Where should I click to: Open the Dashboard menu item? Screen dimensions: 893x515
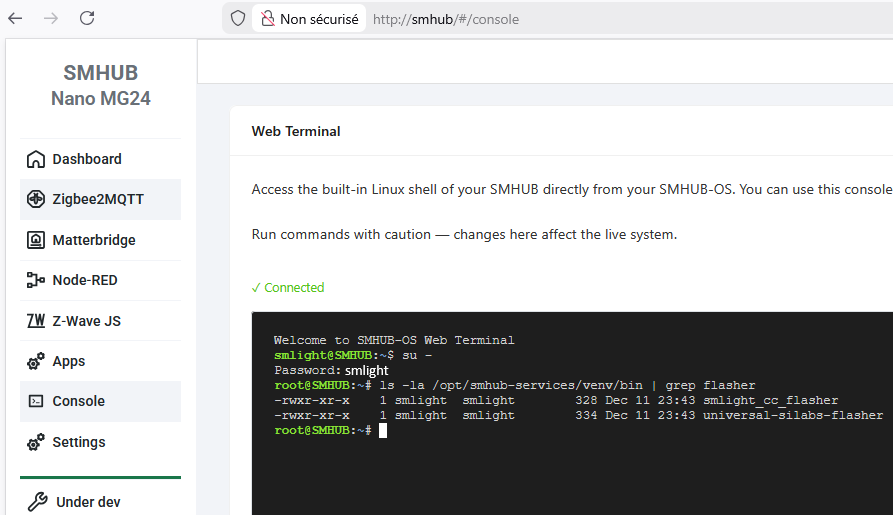pyautogui.click(x=100, y=160)
